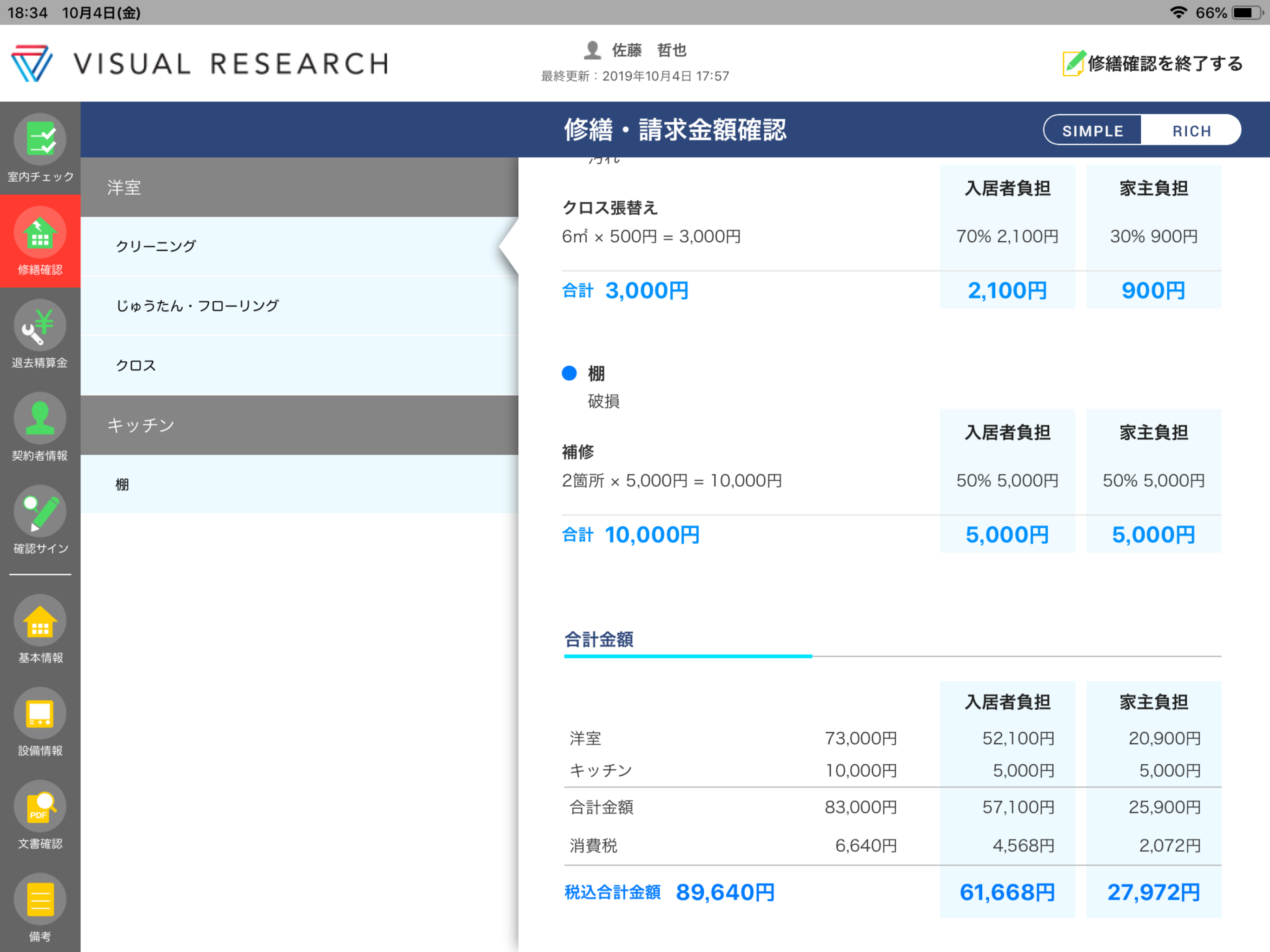Image resolution: width=1270 pixels, height=952 pixels.
Task: Click the 20,900円 owner amount for 洋室
Action: [x=1164, y=738]
